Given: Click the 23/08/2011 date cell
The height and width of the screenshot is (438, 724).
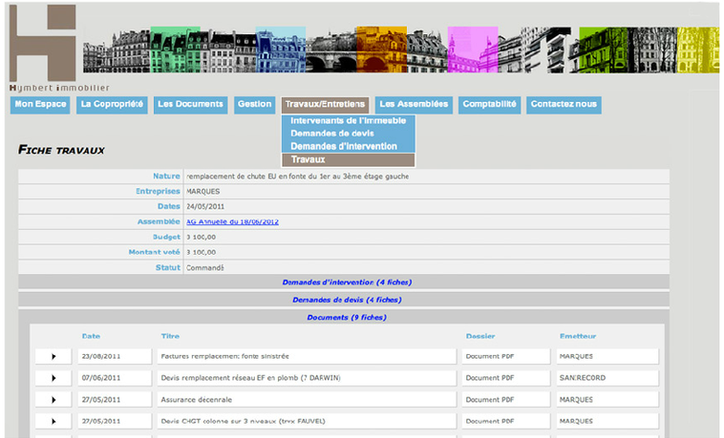Looking at the screenshot, I should point(115,356).
